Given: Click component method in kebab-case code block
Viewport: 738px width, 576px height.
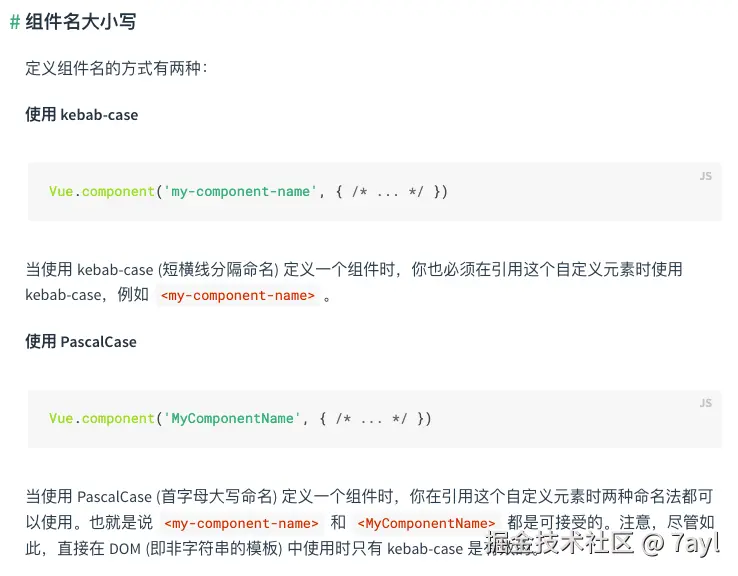Looking at the screenshot, I should (x=118, y=191).
